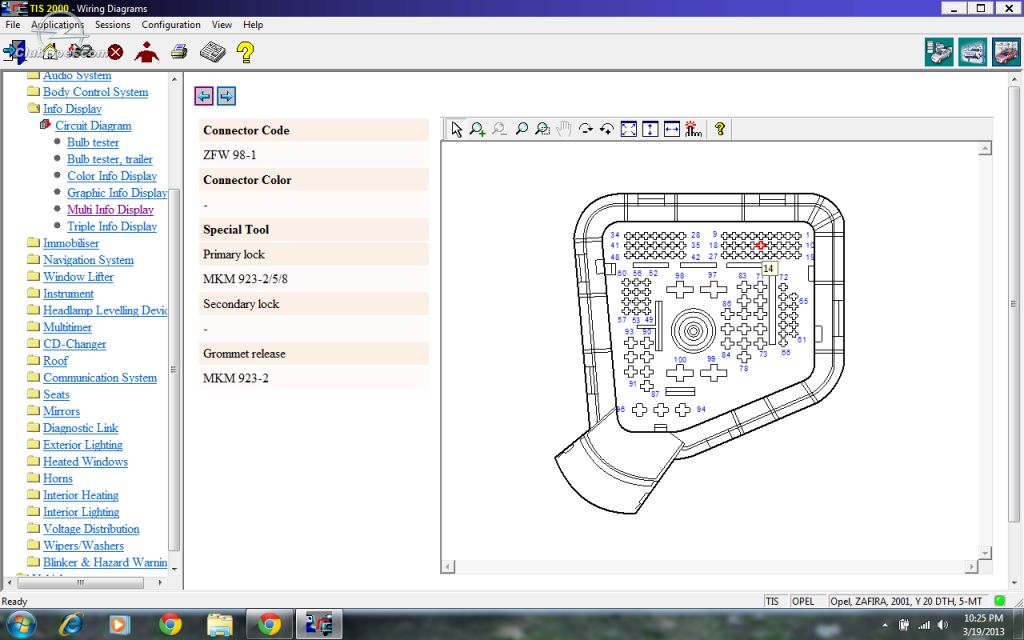The width and height of the screenshot is (1024, 640).
Task: Open the Color Info Display link
Action: point(112,176)
